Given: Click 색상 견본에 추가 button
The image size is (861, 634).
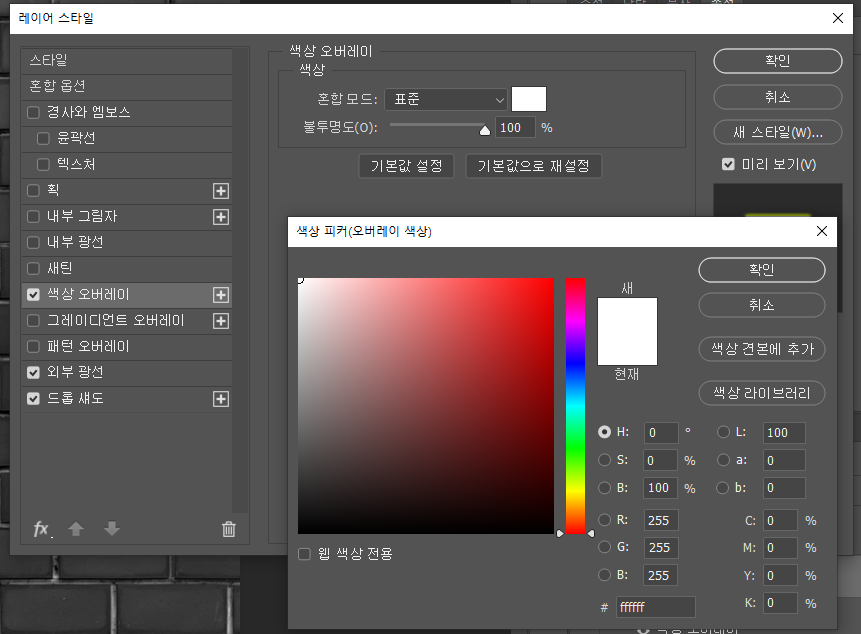Looking at the screenshot, I should pyautogui.click(x=761, y=349).
